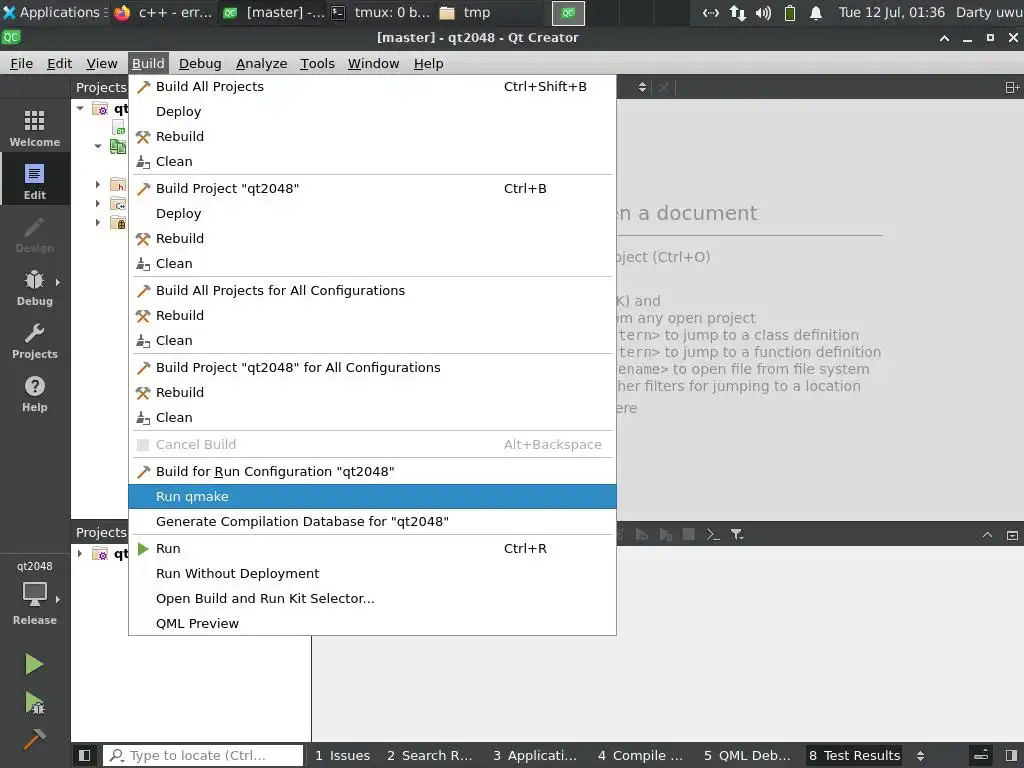Image resolution: width=1024 pixels, height=768 pixels.
Task: Click the output pane filter icon
Action: 737,534
